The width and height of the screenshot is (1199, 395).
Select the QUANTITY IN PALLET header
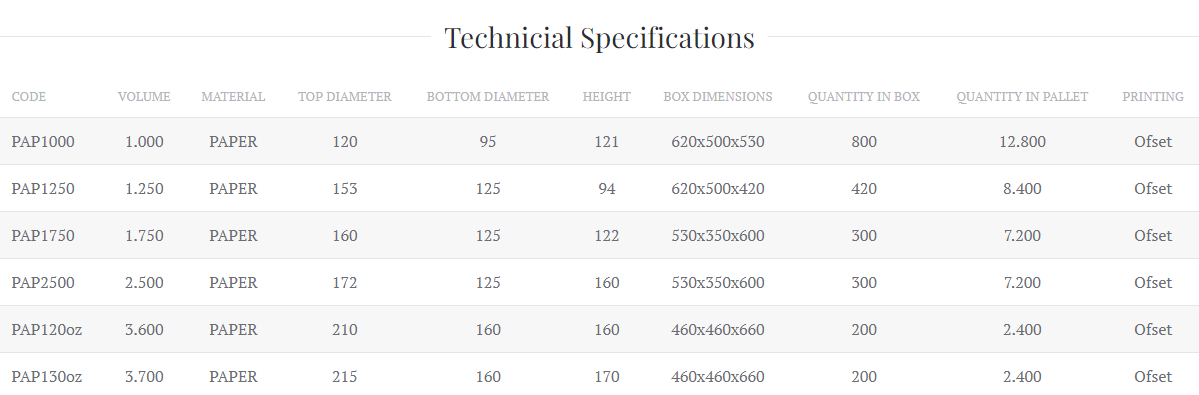1022,97
